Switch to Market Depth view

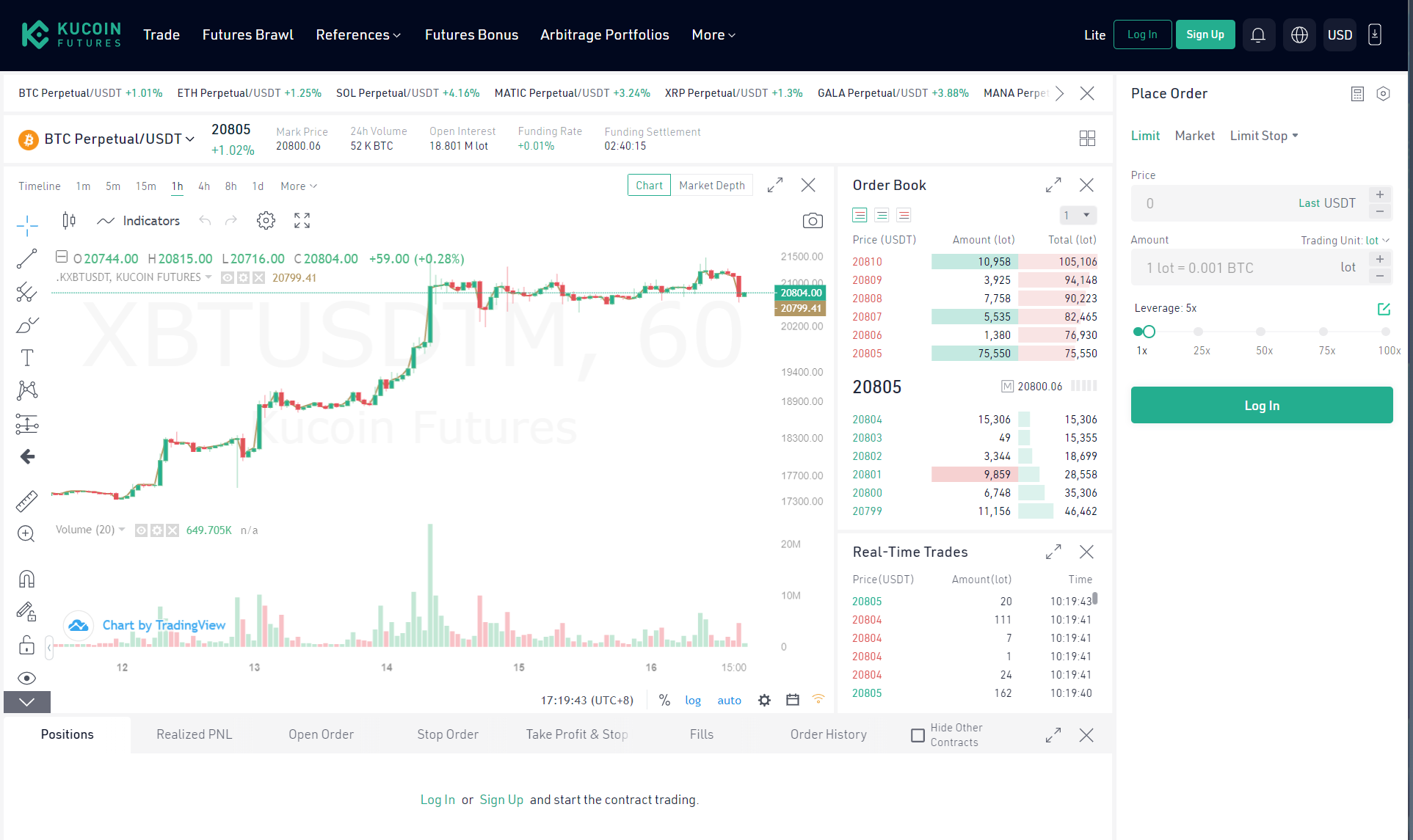coord(711,186)
